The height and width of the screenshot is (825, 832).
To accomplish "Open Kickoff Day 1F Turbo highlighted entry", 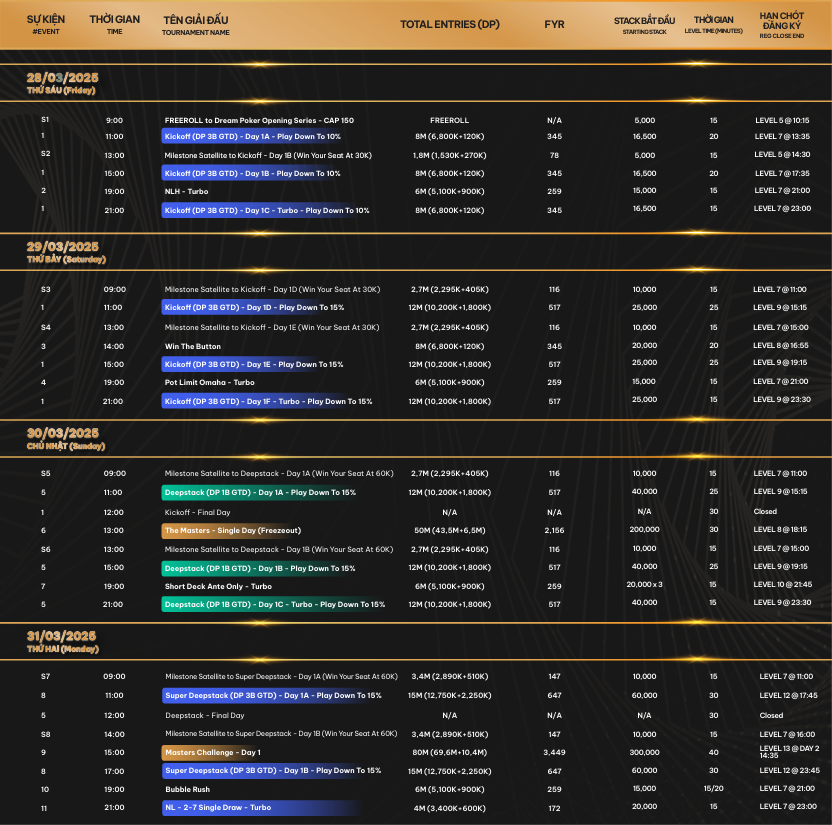I will [268, 402].
